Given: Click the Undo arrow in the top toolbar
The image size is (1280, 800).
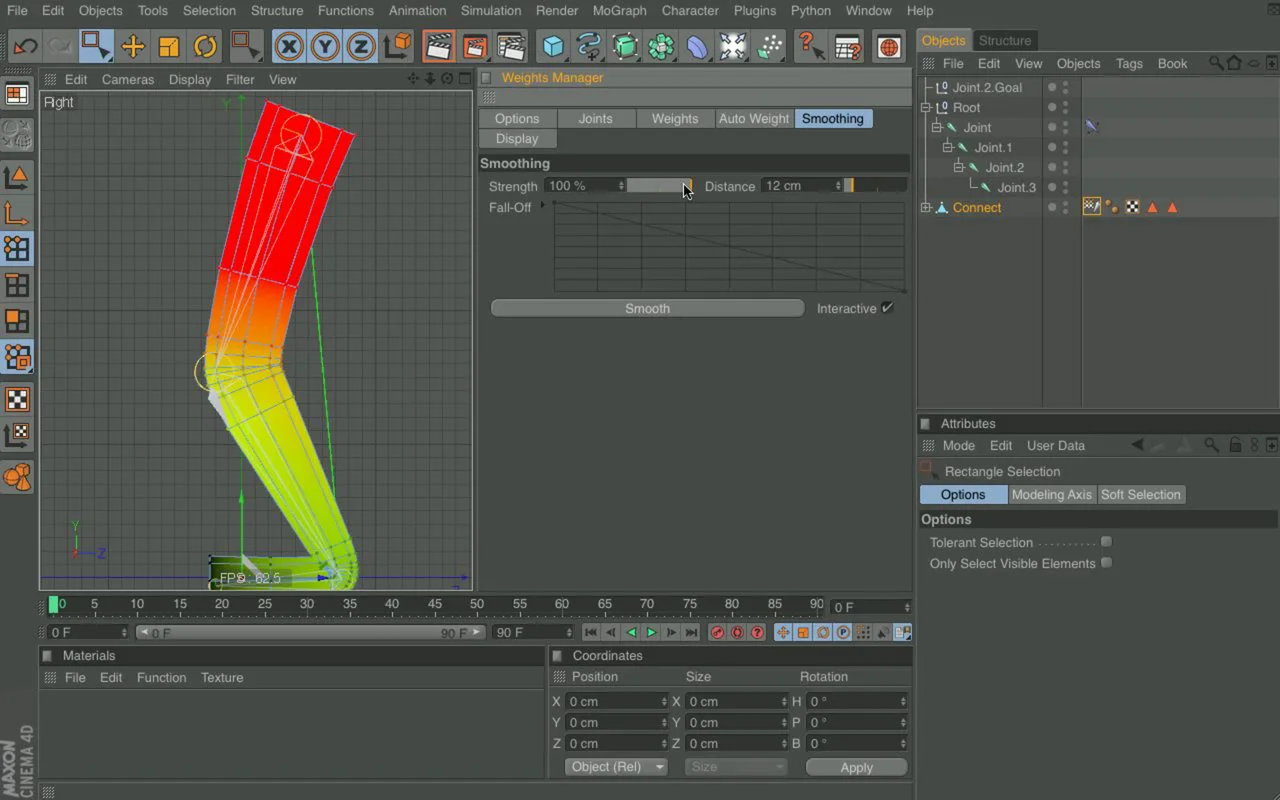Looking at the screenshot, I should (25, 46).
